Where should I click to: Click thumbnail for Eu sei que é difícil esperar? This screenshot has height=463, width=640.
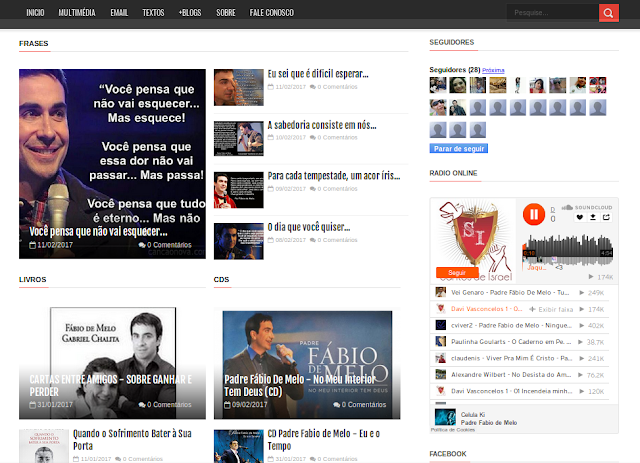point(239,87)
